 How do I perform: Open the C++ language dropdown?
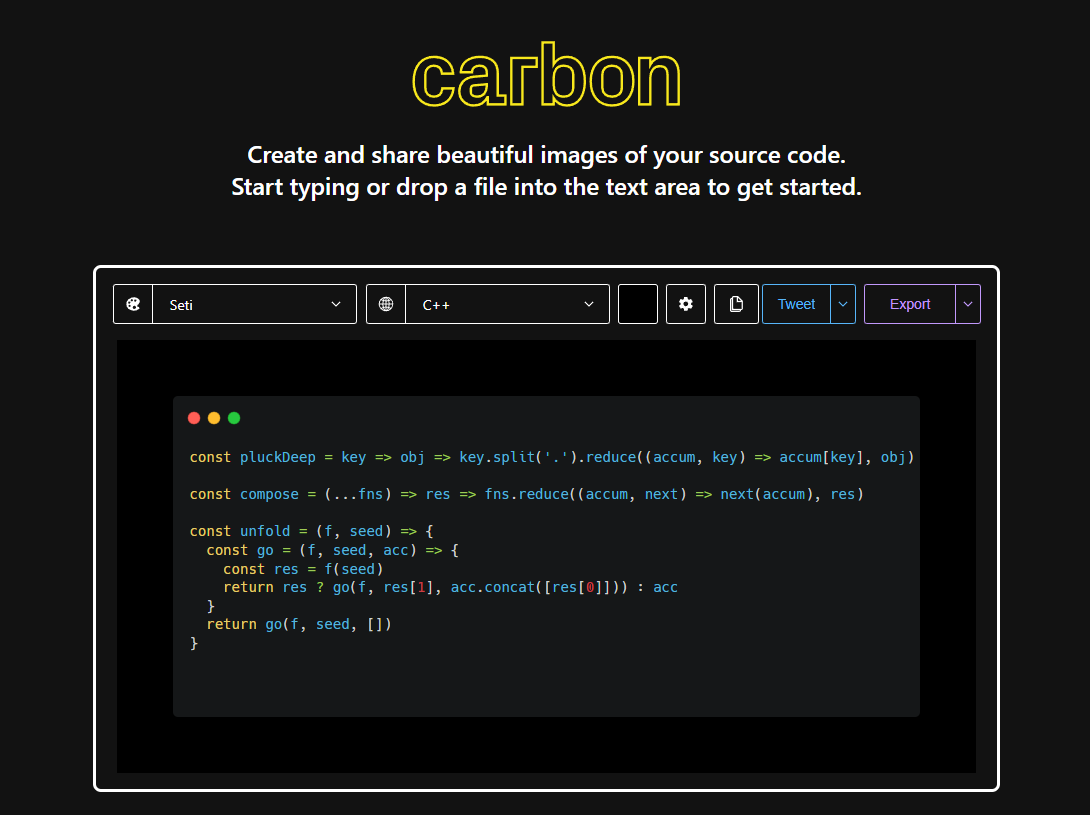pyautogui.click(x=507, y=304)
